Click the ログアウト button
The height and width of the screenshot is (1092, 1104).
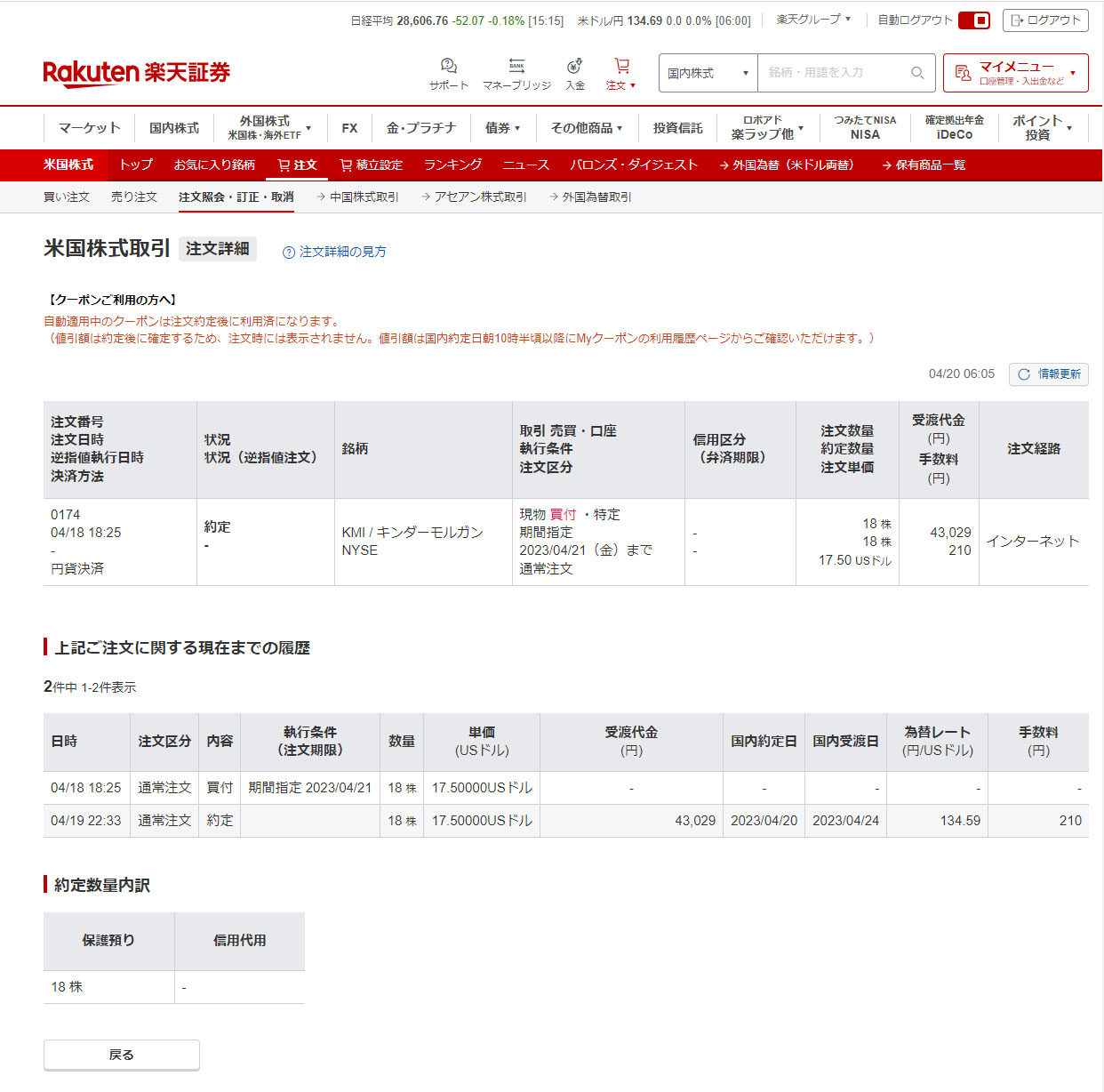1045,20
